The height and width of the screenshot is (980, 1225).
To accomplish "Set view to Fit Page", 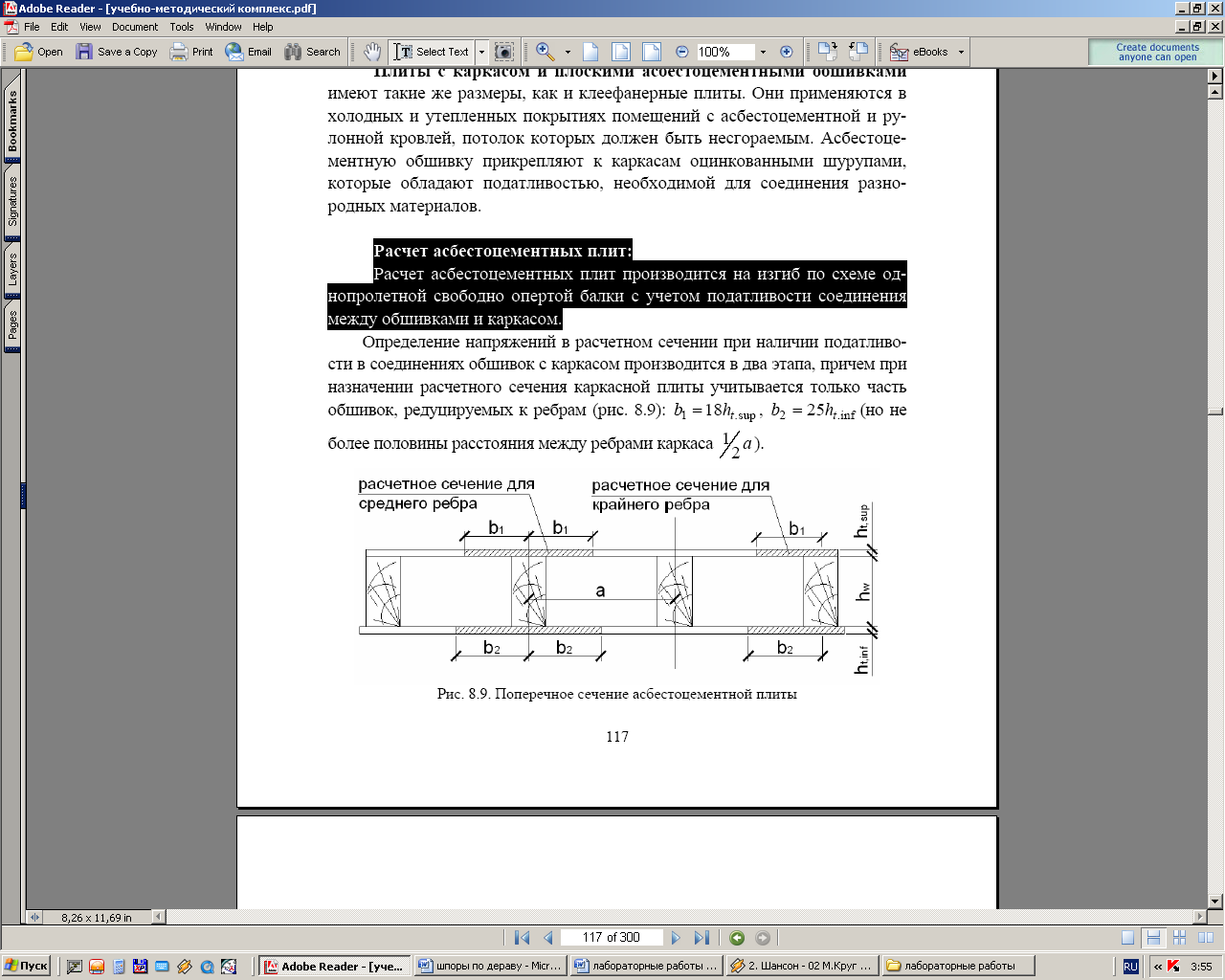I will 621,52.
